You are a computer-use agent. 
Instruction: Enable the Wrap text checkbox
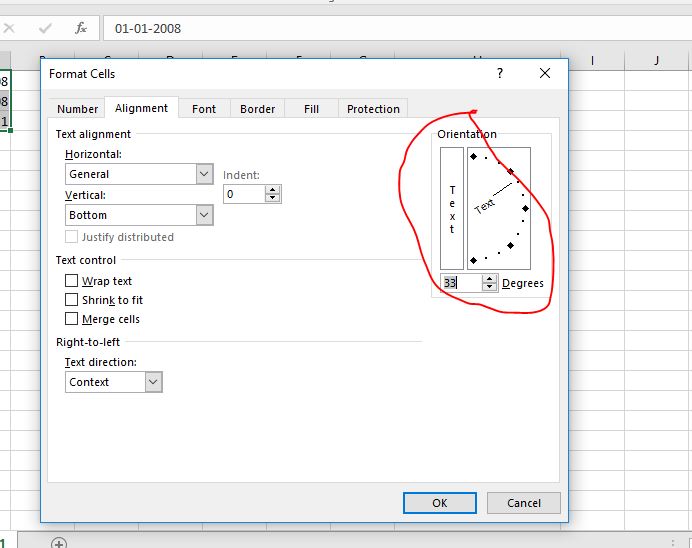pyautogui.click(x=71, y=281)
